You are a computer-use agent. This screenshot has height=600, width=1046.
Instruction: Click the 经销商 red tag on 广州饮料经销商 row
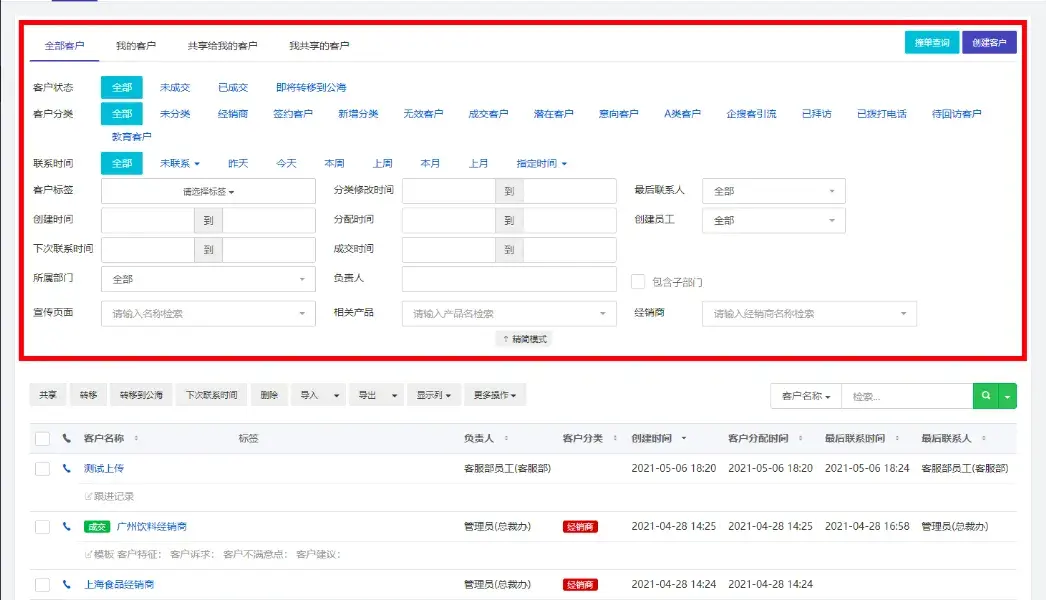click(x=580, y=527)
